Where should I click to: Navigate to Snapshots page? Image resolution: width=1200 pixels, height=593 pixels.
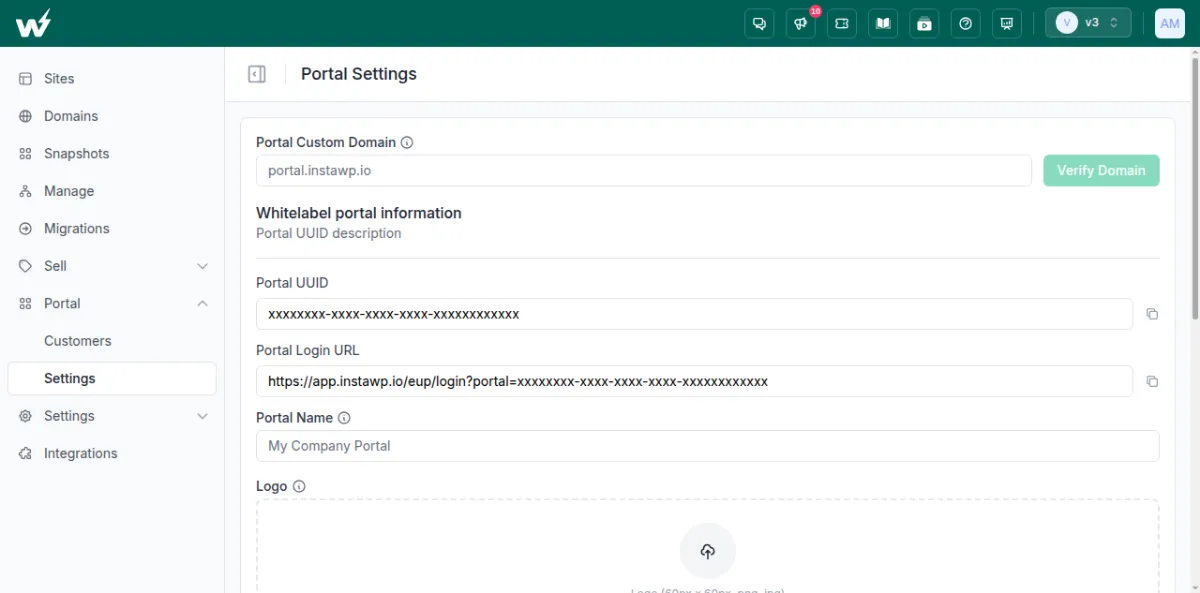(x=77, y=153)
